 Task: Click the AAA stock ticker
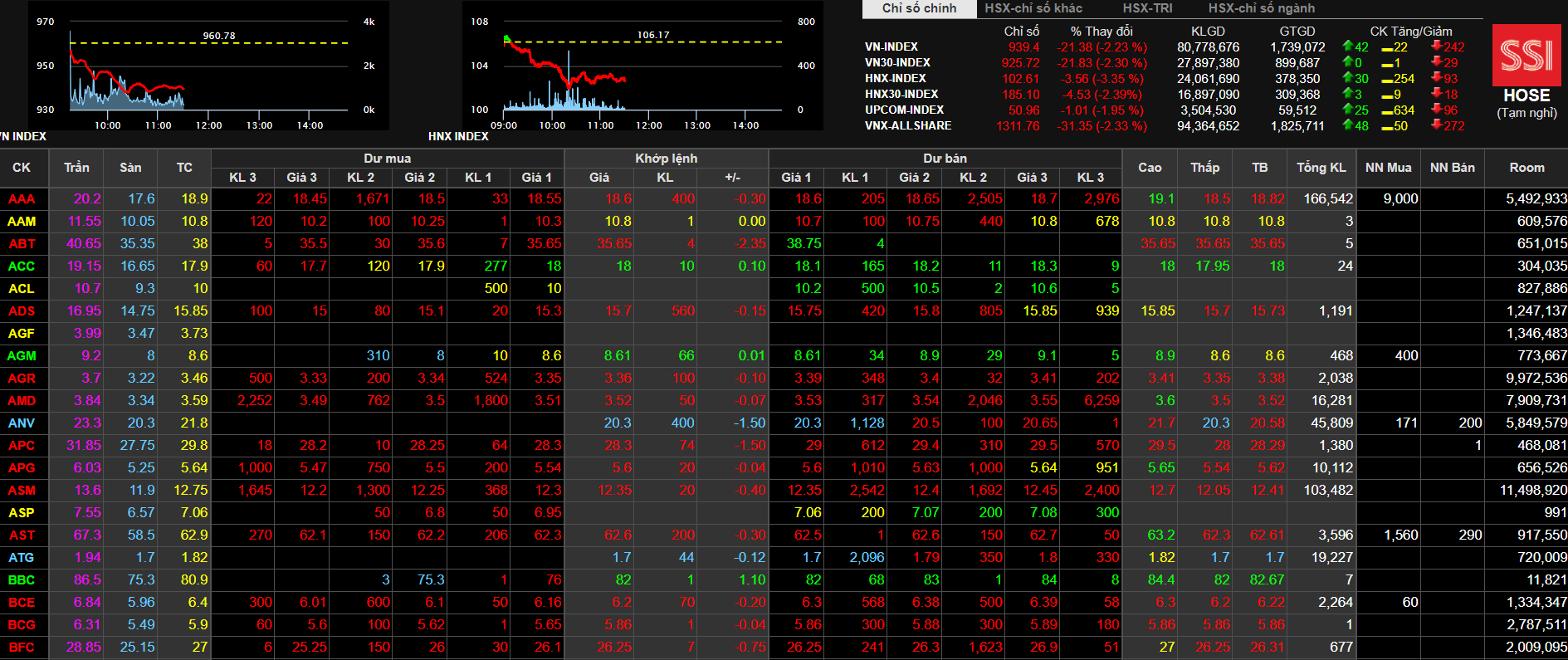[22, 199]
